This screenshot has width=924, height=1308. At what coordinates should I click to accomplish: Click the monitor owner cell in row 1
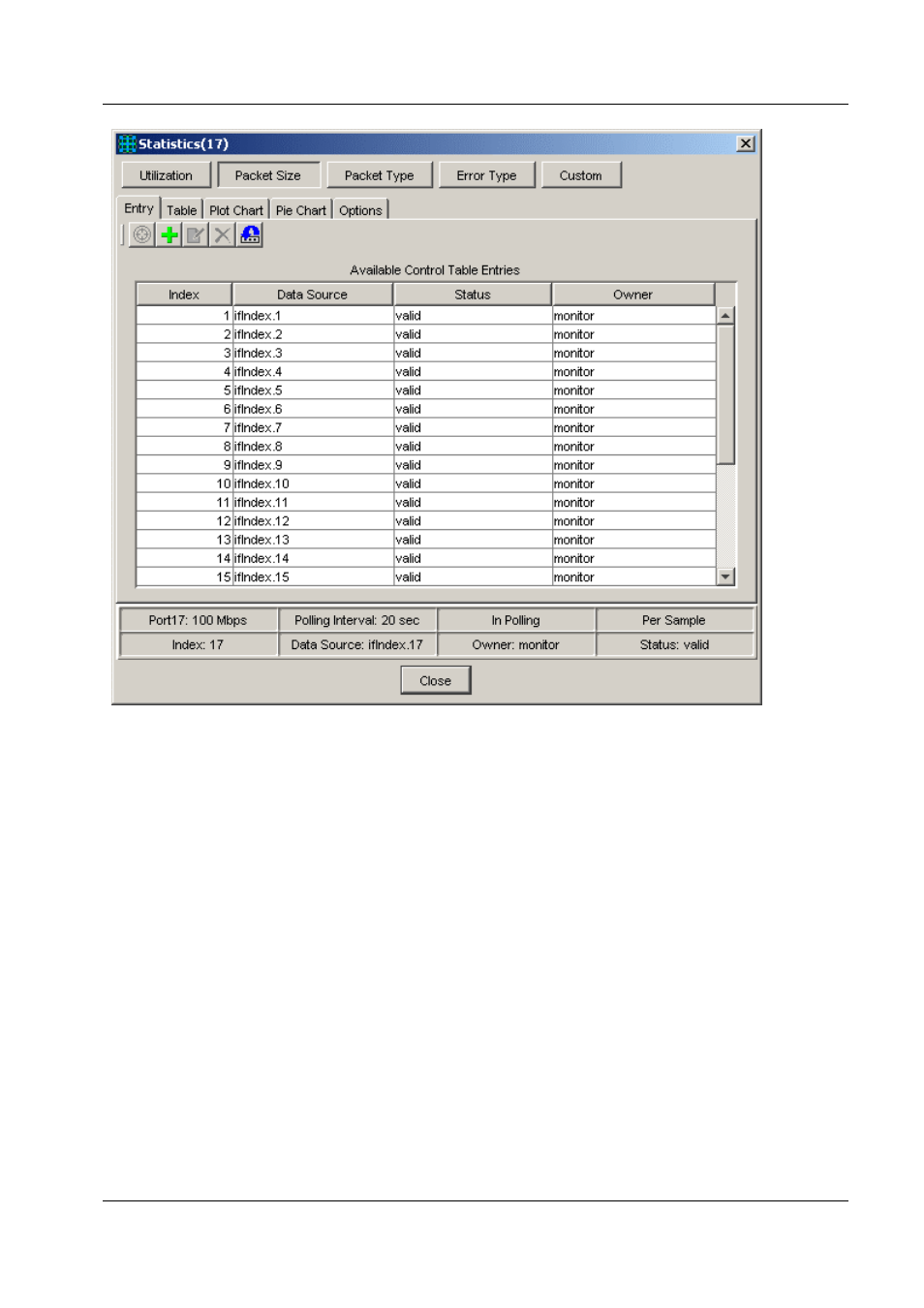633,316
